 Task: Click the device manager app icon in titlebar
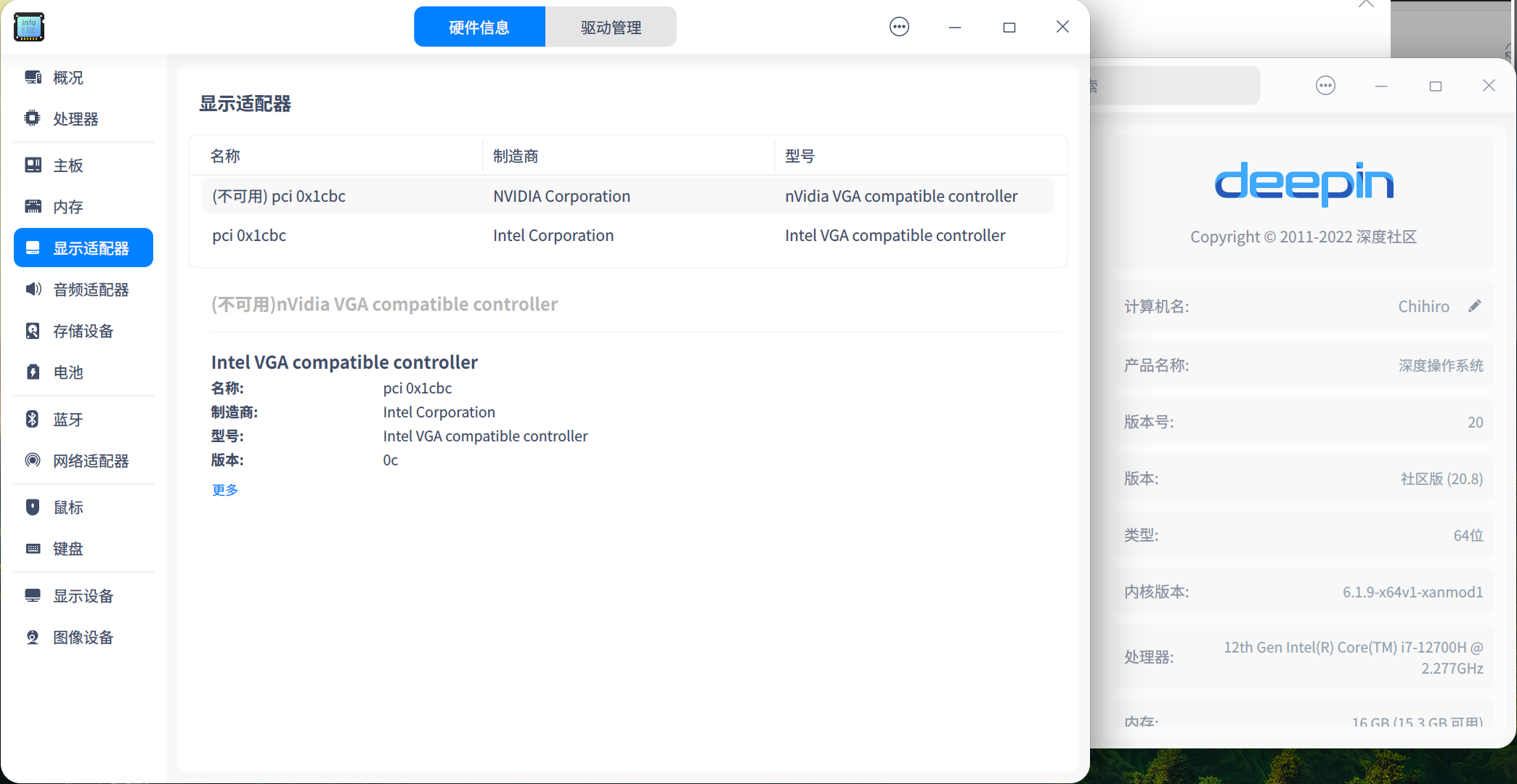(29, 27)
